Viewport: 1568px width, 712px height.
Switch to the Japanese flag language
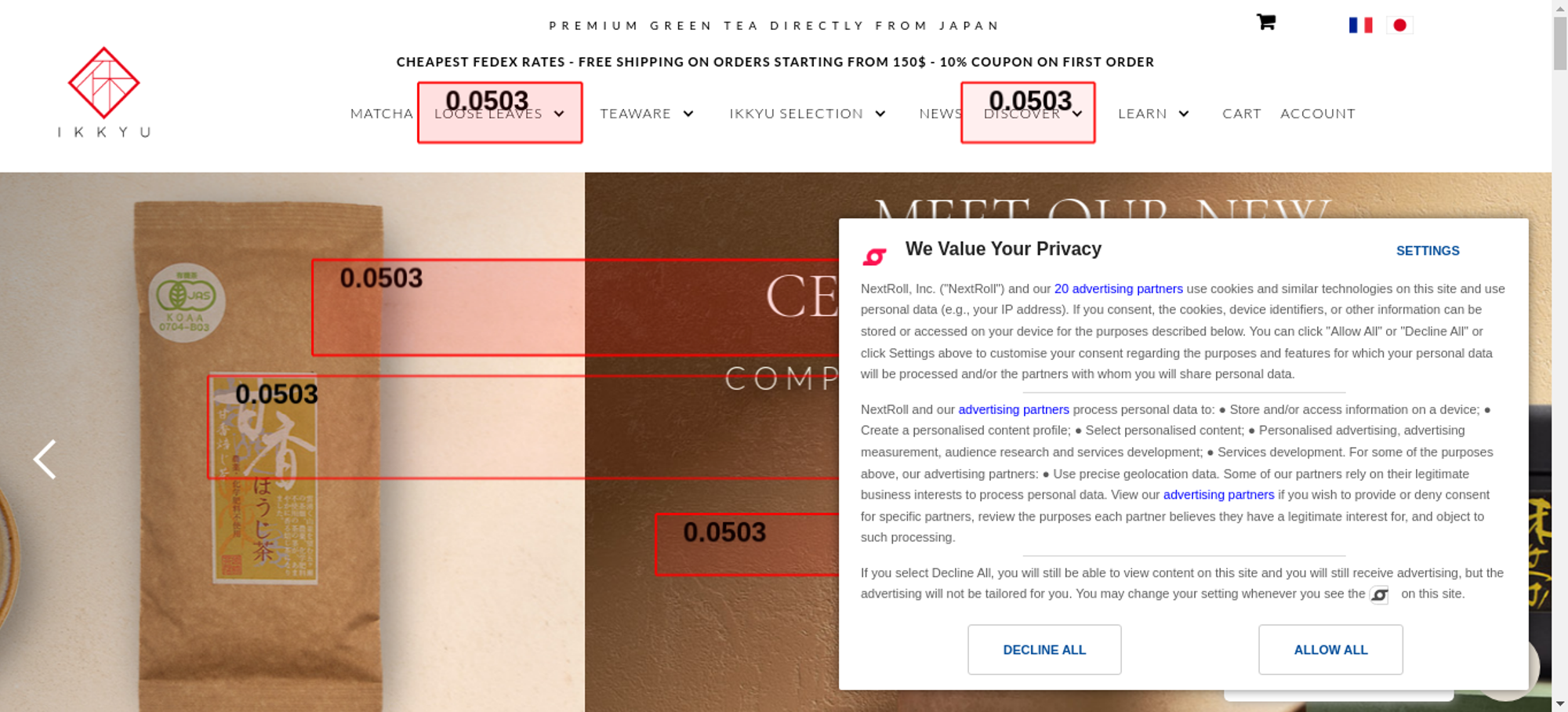pyautogui.click(x=1399, y=25)
